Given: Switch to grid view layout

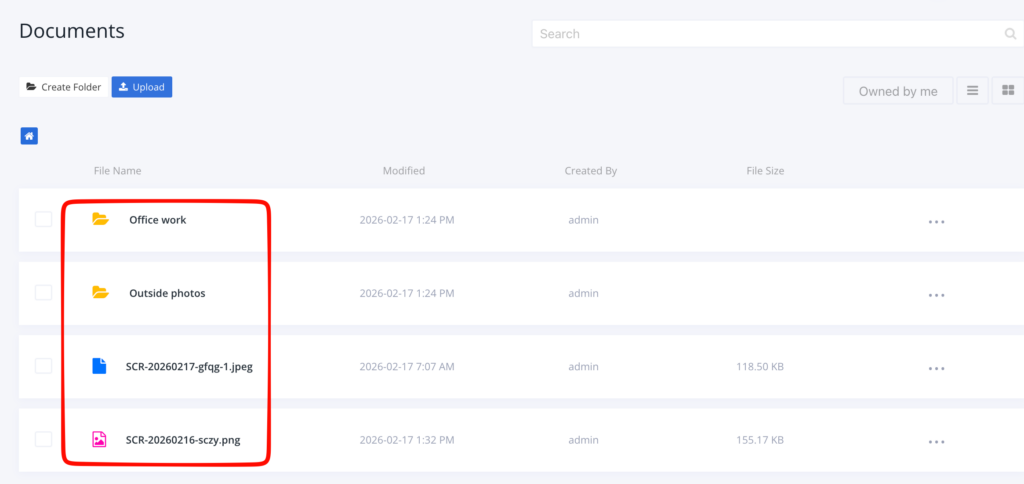Looking at the screenshot, I should (1008, 91).
